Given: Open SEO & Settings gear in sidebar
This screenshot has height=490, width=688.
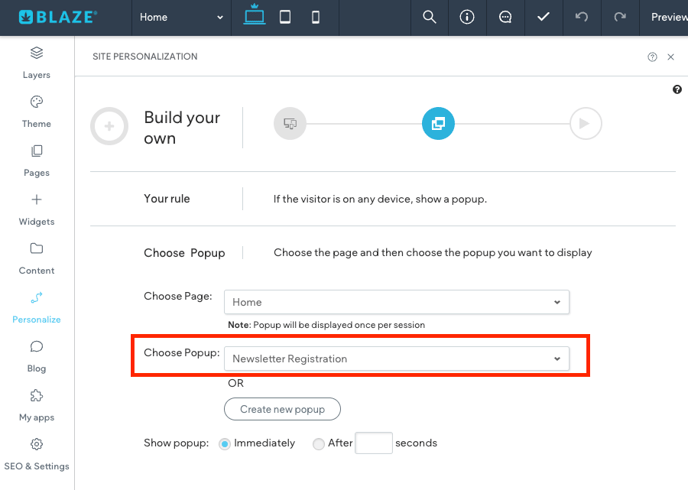Looking at the screenshot, I should [37, 452].
